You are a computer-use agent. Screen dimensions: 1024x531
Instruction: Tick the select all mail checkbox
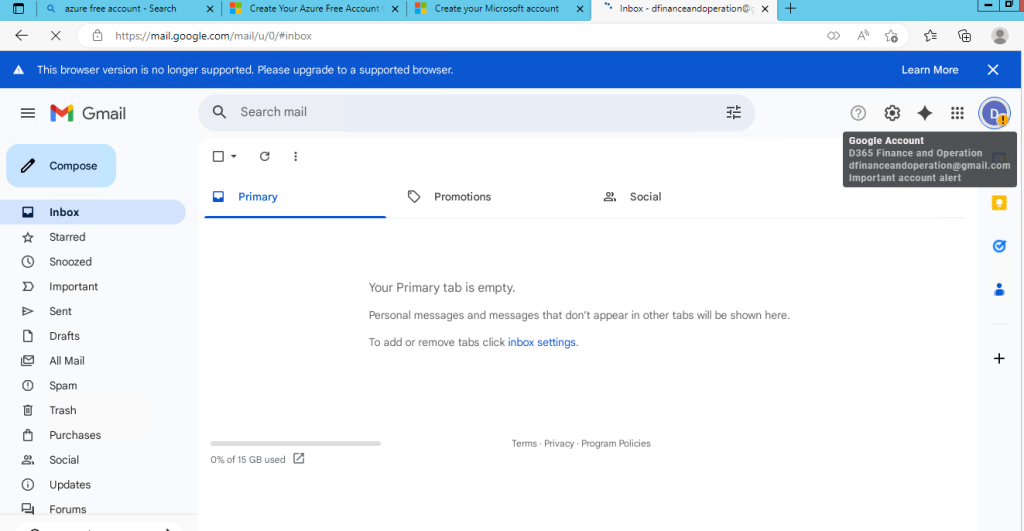pyautogui.click(x=219, y=156)
